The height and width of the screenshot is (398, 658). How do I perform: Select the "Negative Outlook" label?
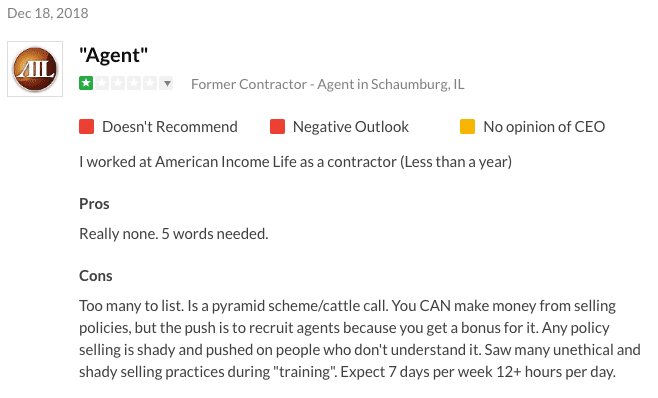(351, 127)
